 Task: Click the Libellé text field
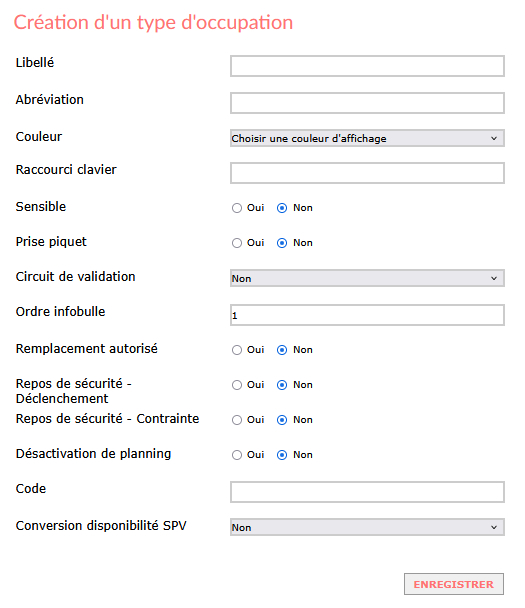[367, 66]
